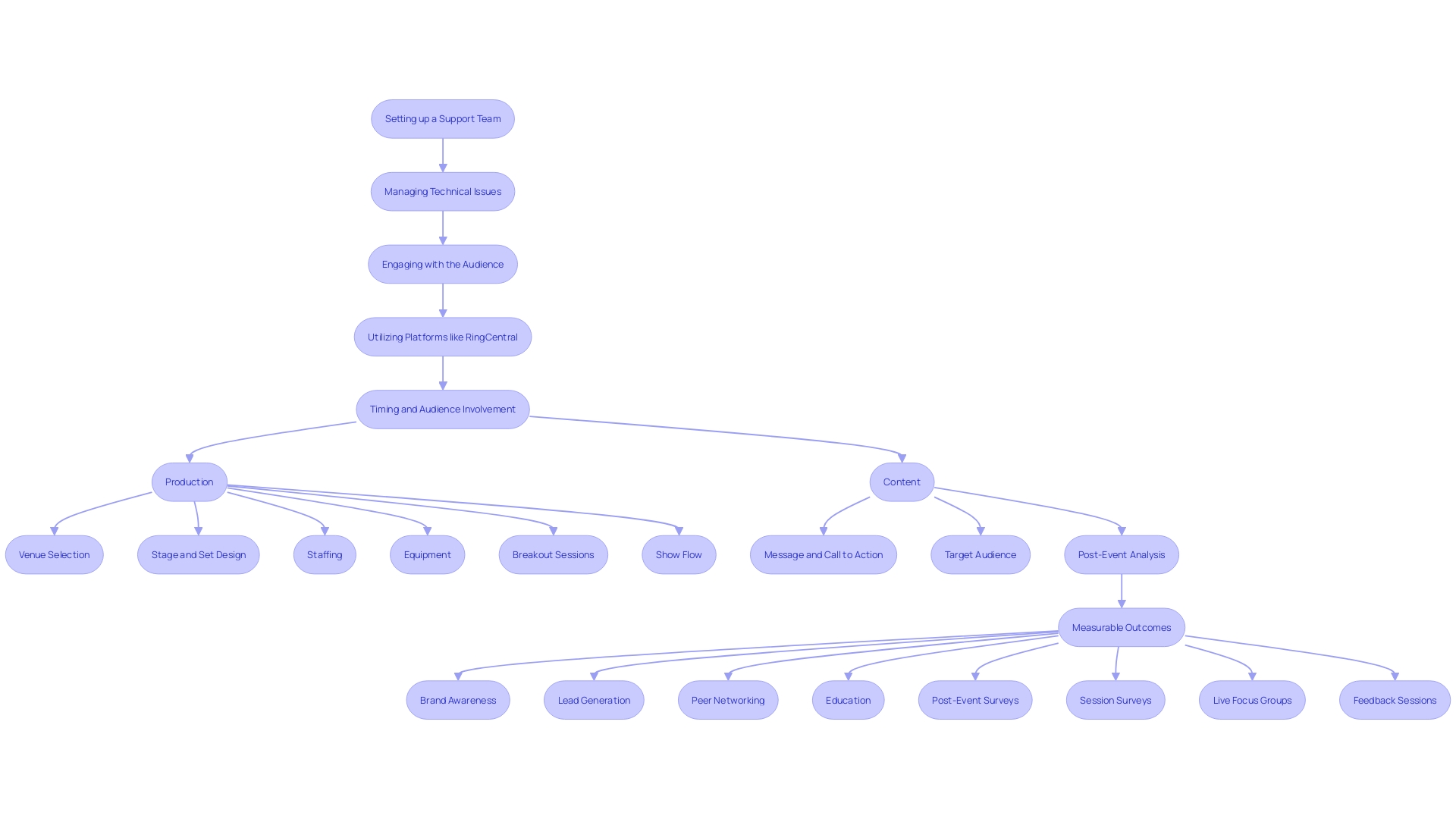Click the Post-Event Surveys button

tap(975, 700)
